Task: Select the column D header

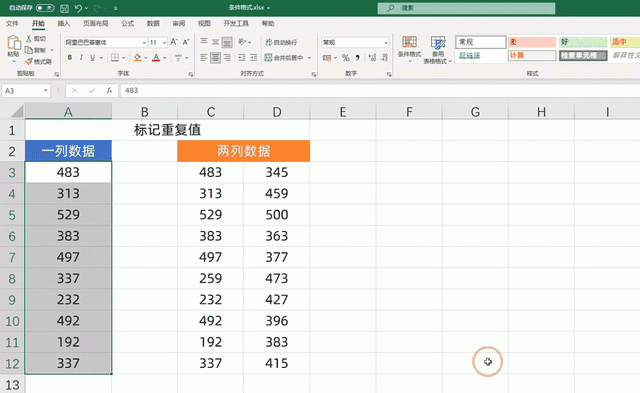Action: pos(277,111)
